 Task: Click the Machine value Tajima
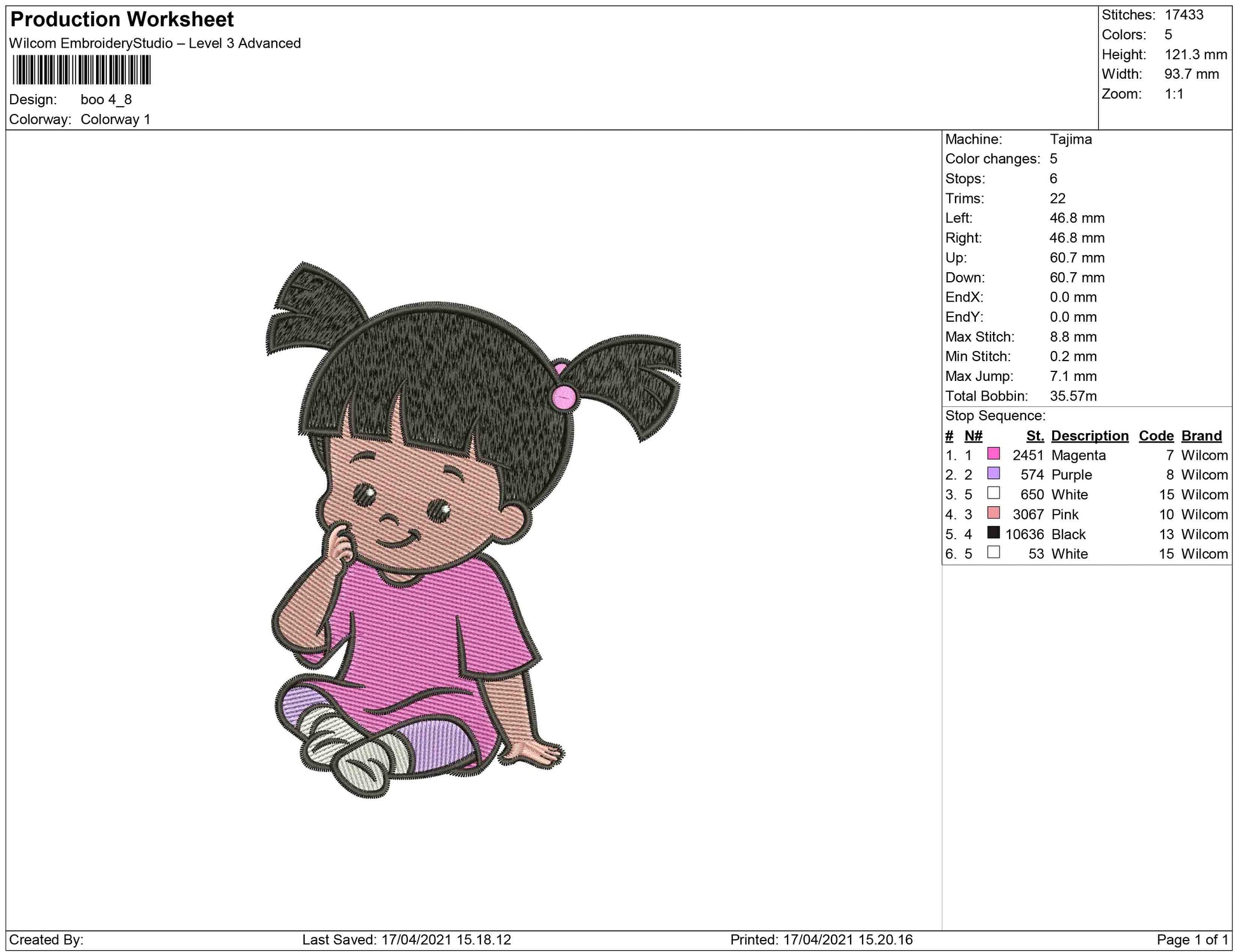pyautogui.click(x=1070, y=139)
